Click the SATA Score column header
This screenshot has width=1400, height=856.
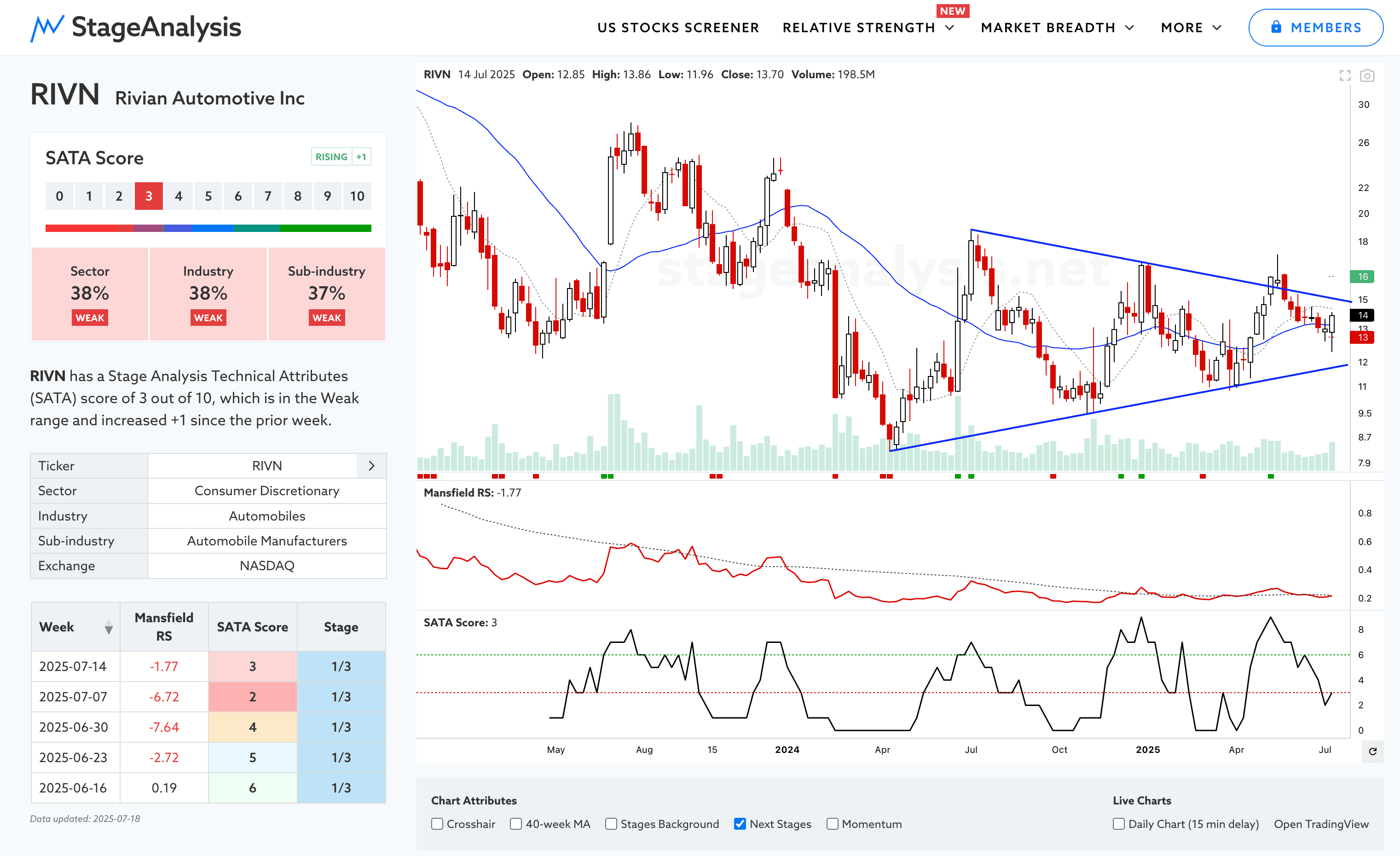(x=252, y=627)
